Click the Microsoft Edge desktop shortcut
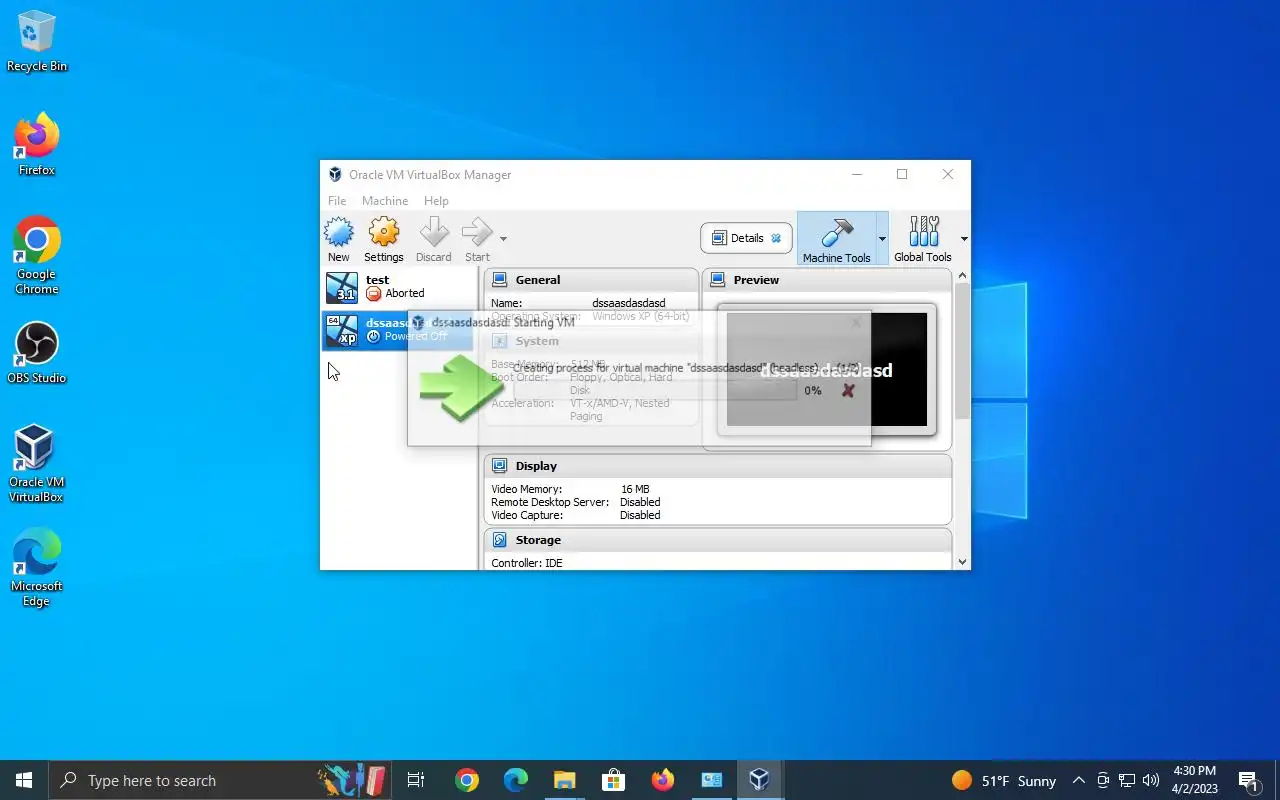 coord(37,568)
